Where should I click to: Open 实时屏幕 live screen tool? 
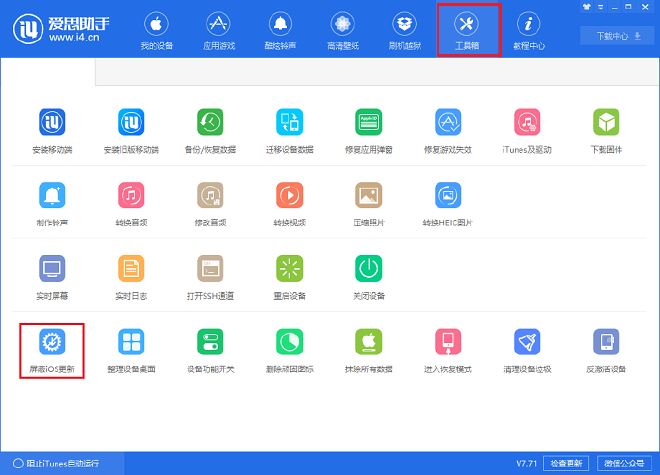point(51,268)
